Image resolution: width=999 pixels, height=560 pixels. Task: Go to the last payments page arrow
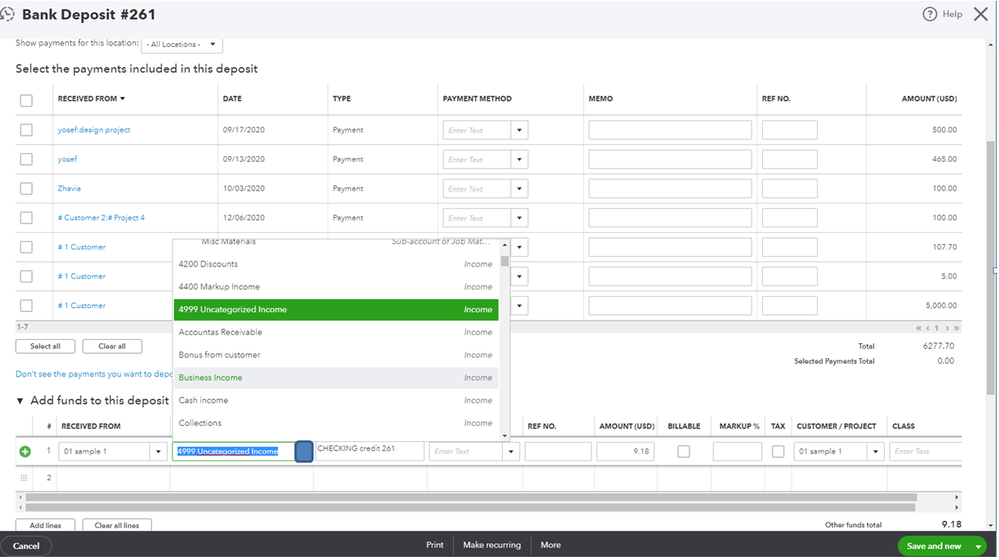tap(956, 328)
